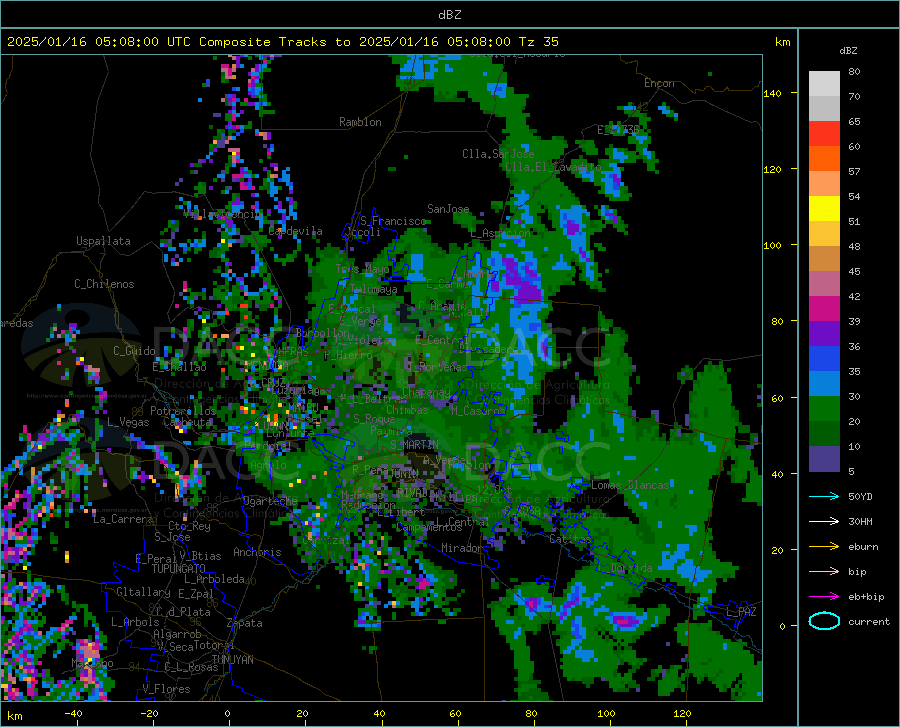Click the 'dBZ' title at top center
This screenshot has height=727, width=900.
tap(449, 15)
